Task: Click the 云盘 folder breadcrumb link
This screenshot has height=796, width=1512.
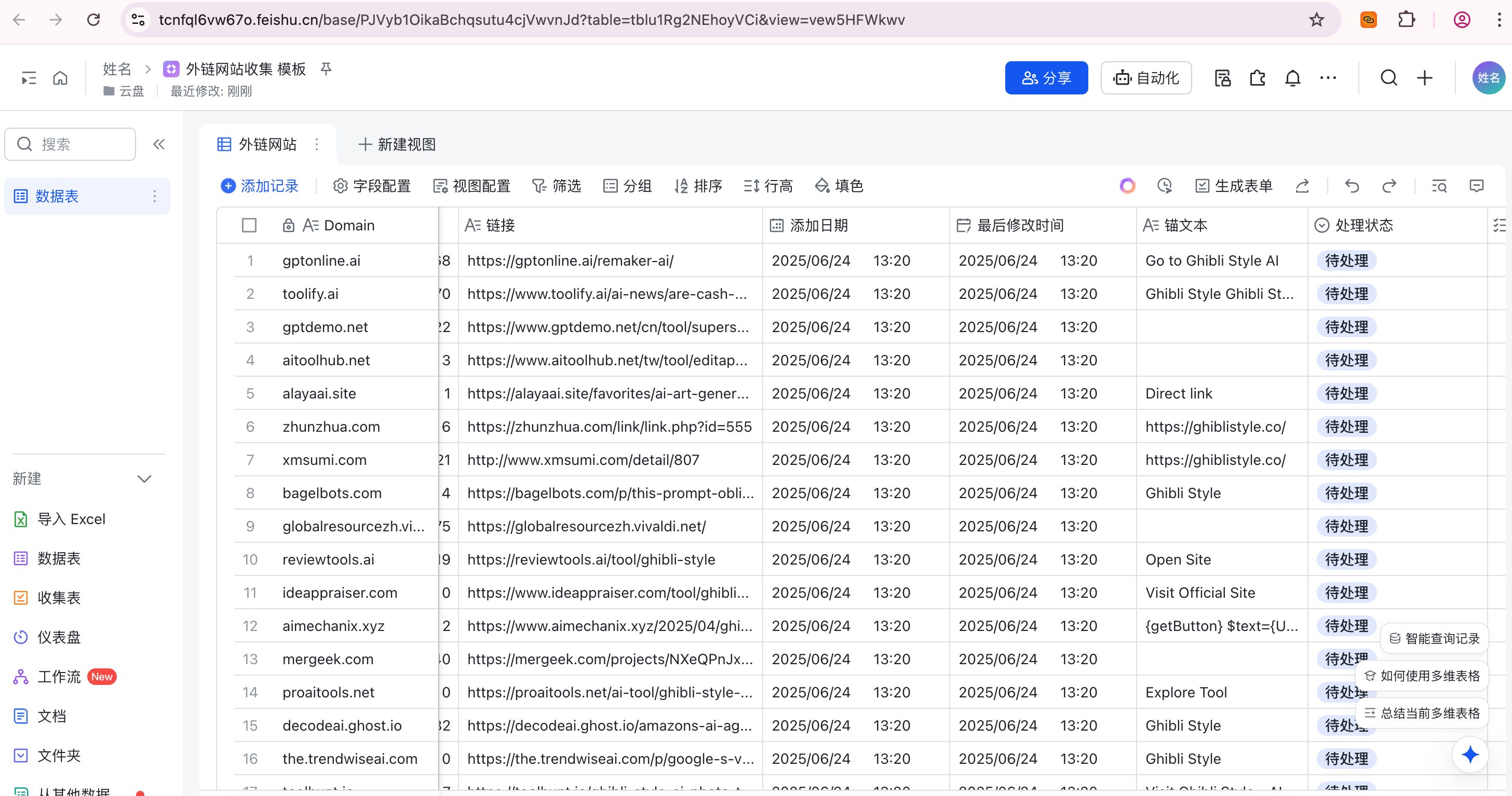Action: click(124, 91)
